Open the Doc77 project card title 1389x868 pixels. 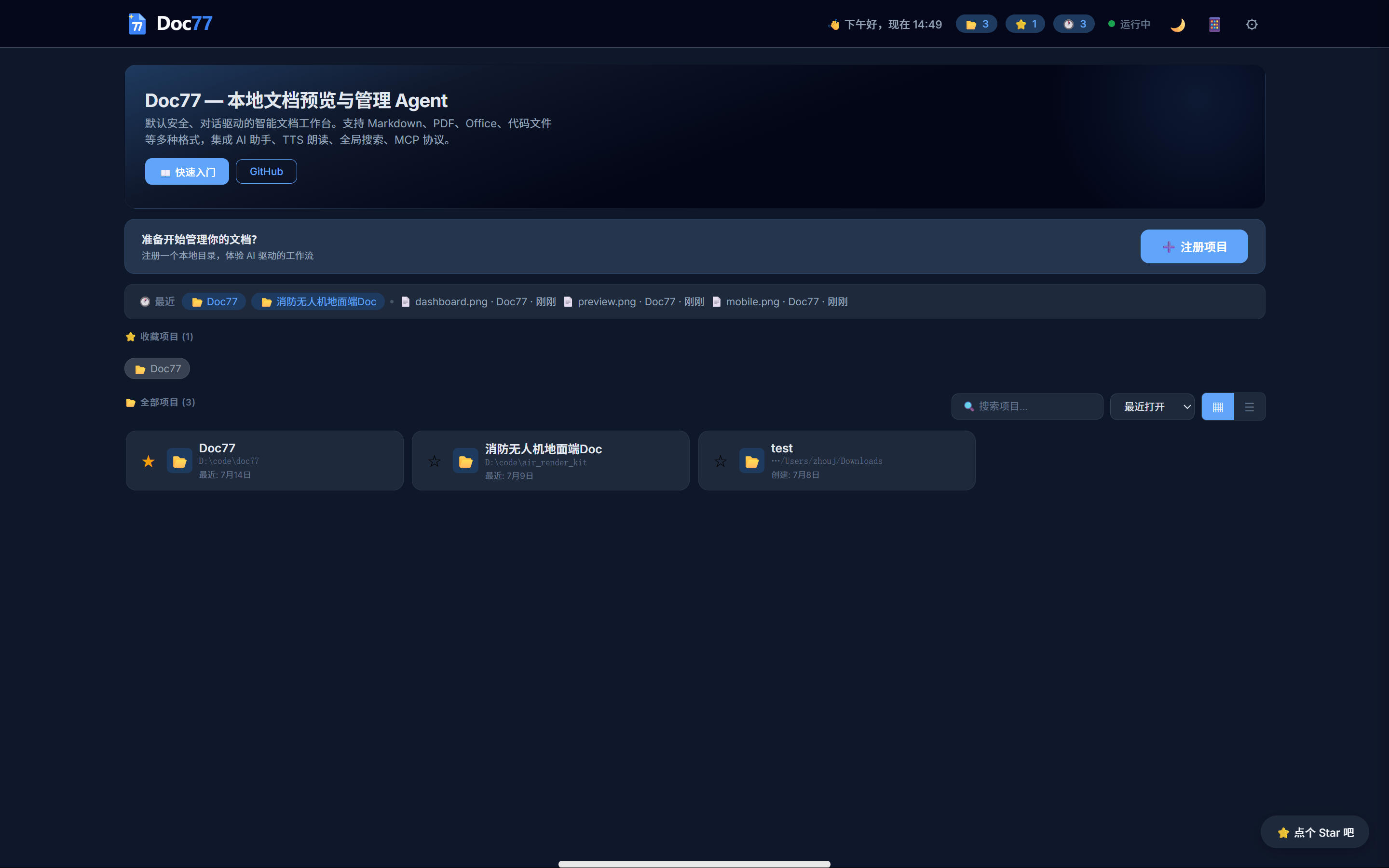pos(217,448)
